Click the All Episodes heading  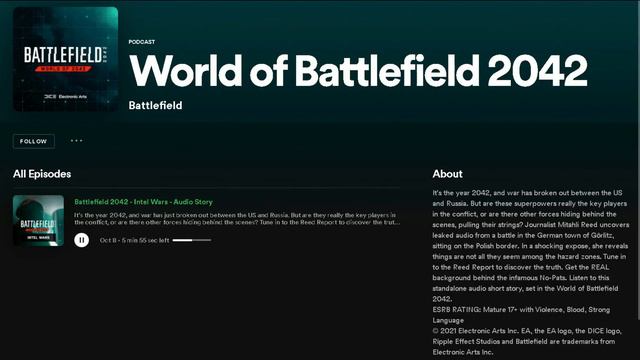pos(42,174)
